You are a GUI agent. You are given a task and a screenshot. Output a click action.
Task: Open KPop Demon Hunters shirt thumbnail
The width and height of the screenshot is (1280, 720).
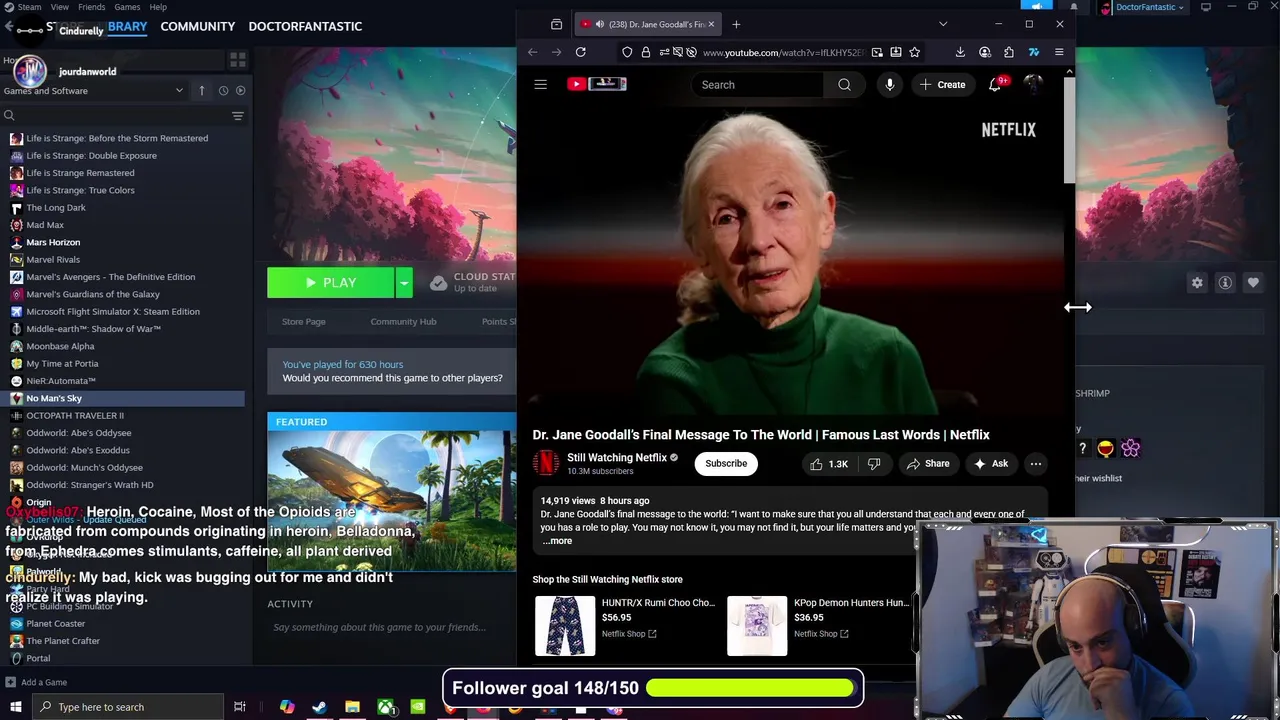click(757, 626)
